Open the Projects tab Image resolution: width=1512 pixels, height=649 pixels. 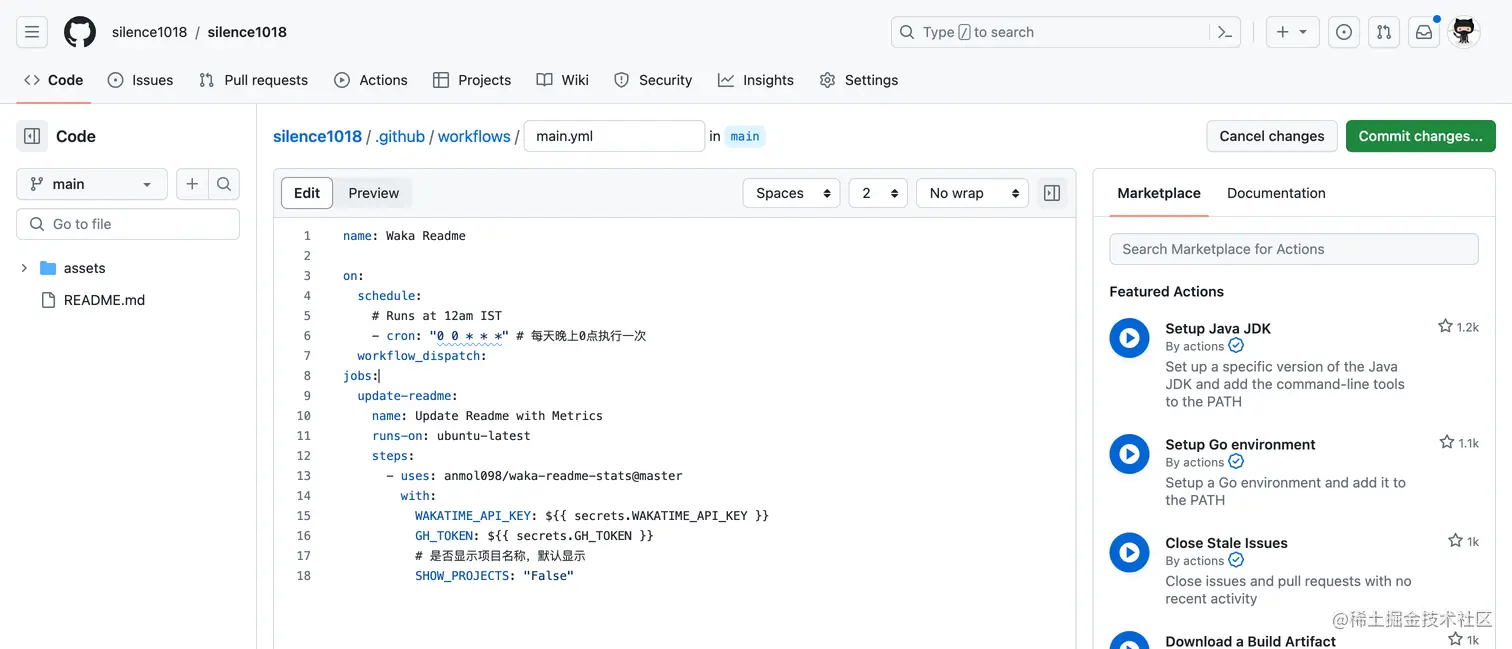[x=472, y=80]
